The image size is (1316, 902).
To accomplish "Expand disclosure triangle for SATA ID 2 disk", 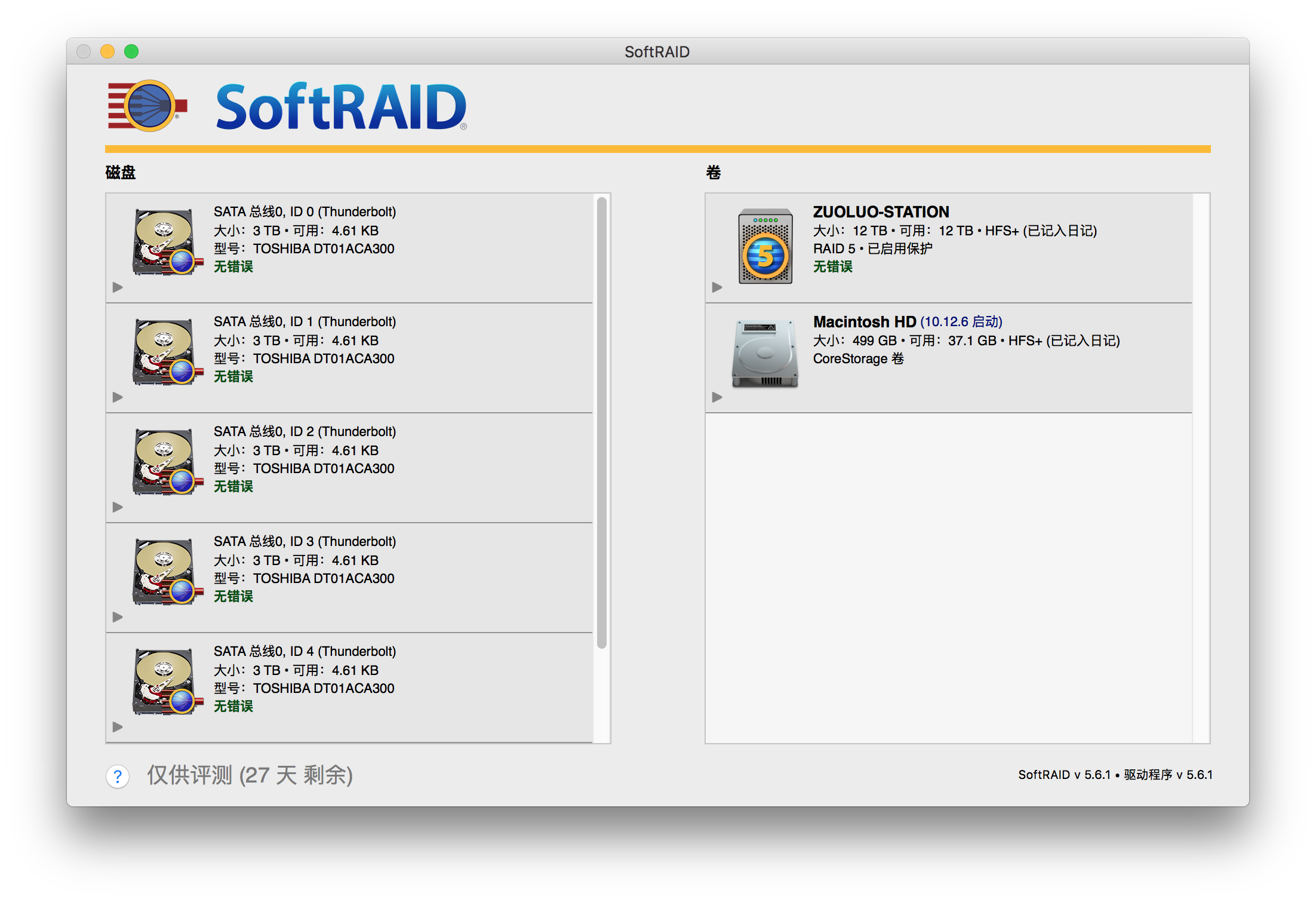I will coord(118,507).
